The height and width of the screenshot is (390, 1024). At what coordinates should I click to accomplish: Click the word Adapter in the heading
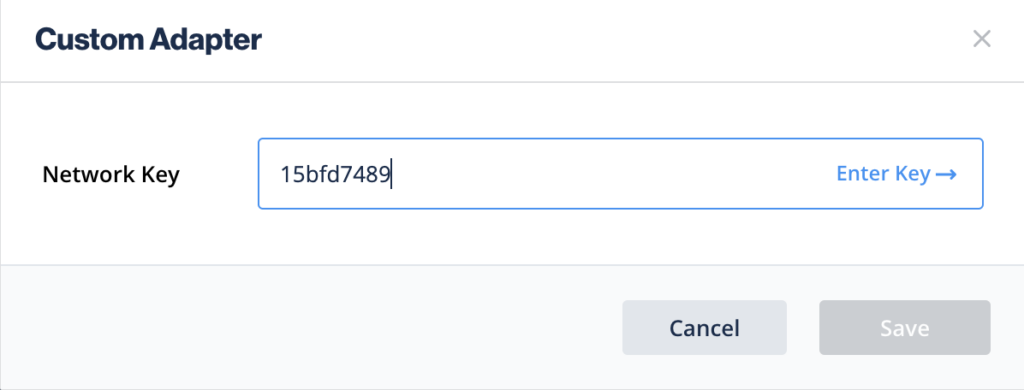[x=206, y=40]
